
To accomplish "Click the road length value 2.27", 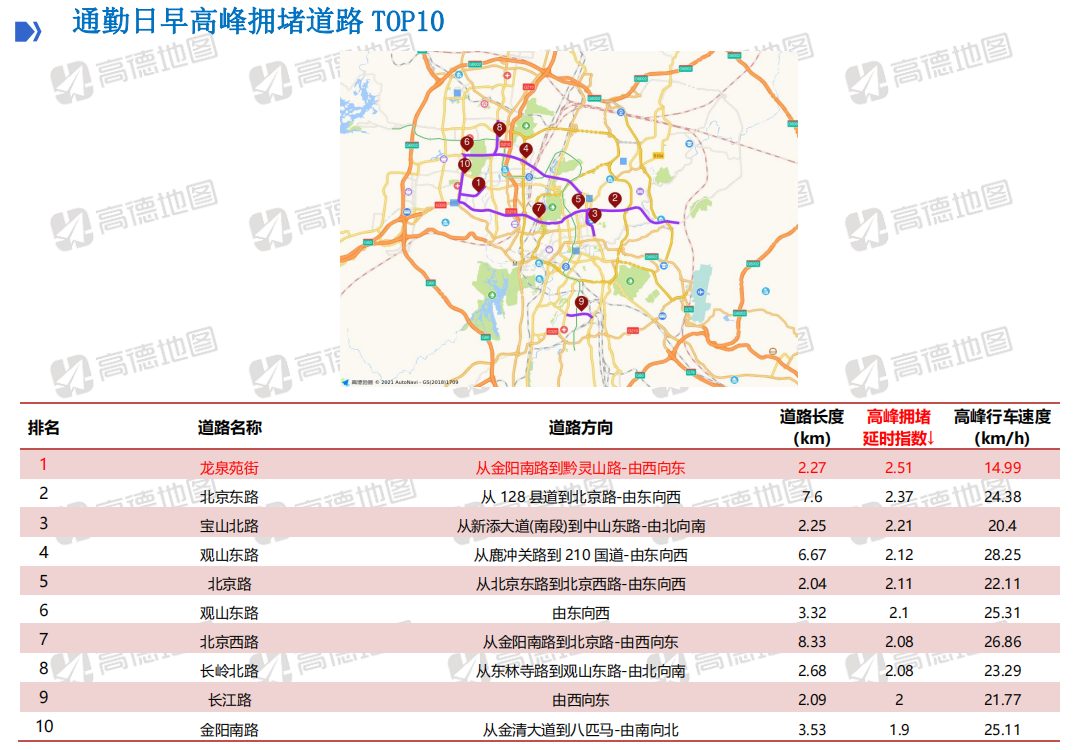I will 812,468.
